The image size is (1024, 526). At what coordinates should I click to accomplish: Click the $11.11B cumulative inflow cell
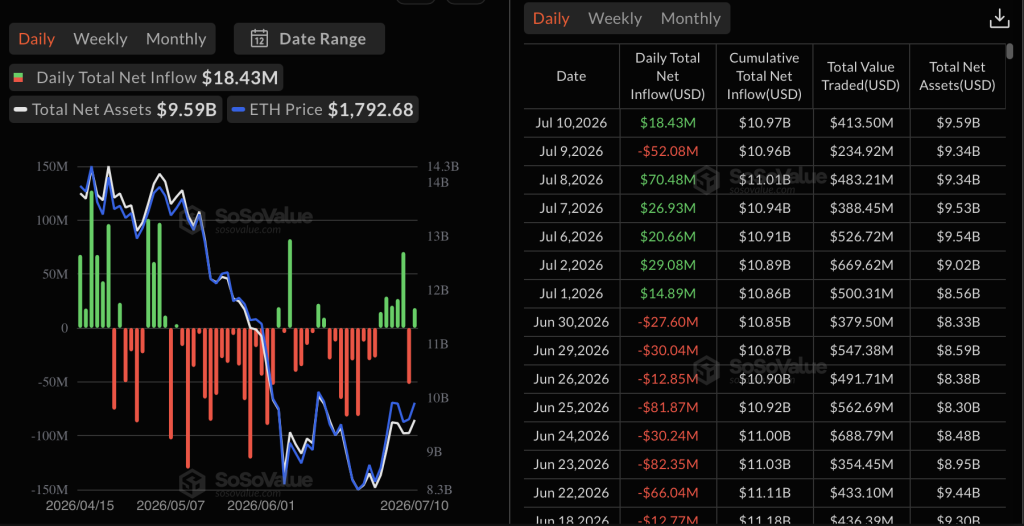coord(765,493)
